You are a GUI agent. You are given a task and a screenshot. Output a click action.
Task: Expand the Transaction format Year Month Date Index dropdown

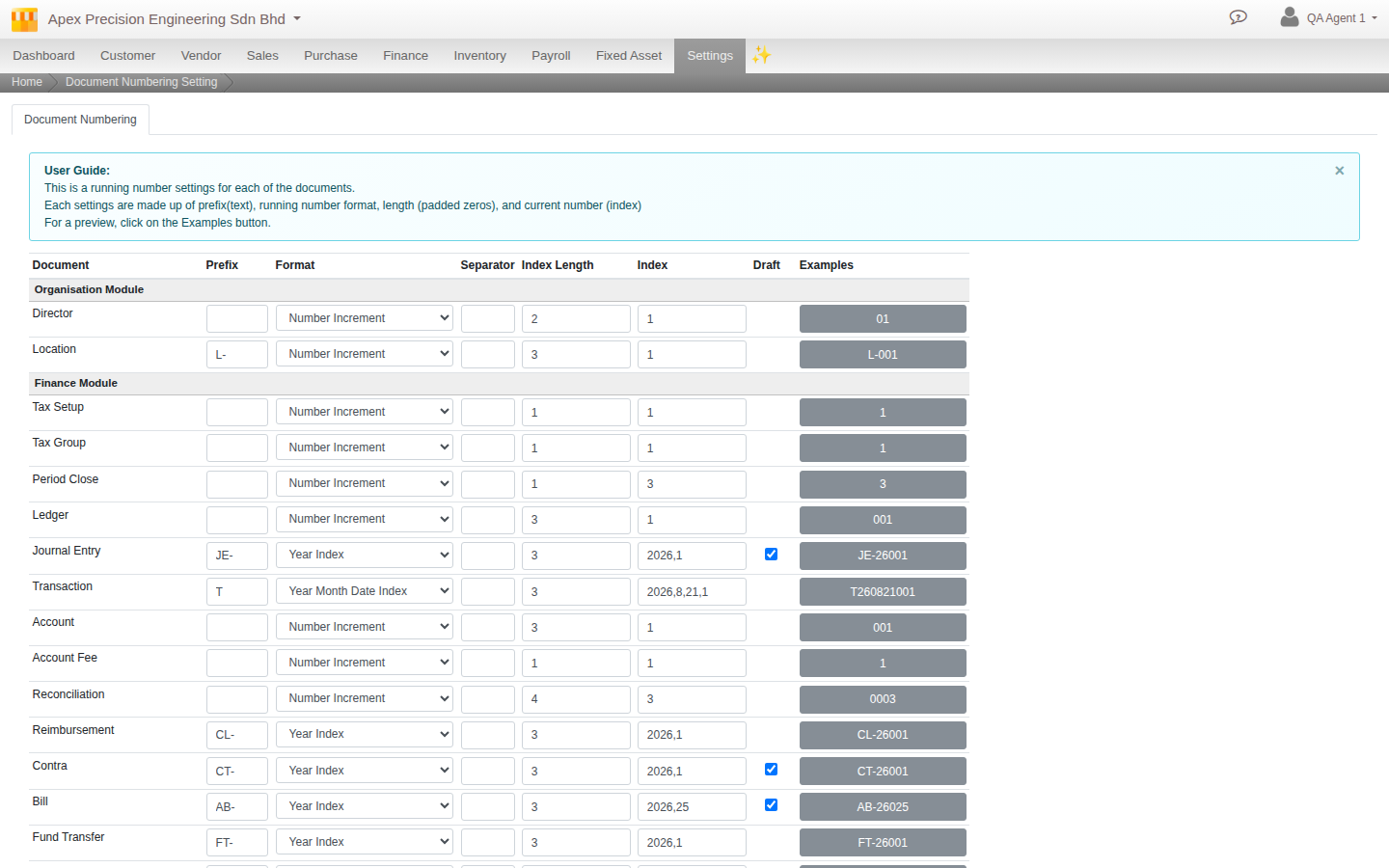click(x=365, y=591)
